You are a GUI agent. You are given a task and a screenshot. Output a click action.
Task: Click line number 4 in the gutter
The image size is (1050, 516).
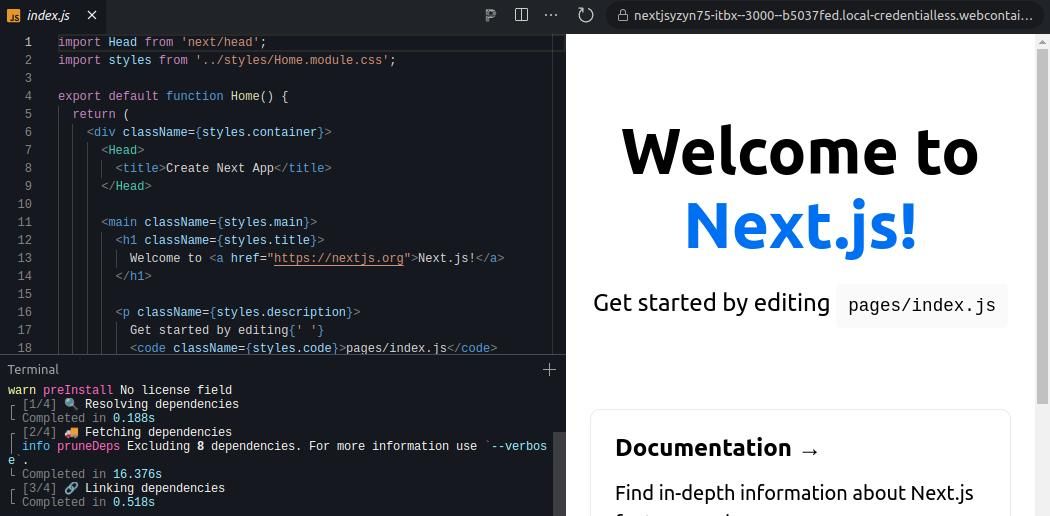[x=28, y=96]
